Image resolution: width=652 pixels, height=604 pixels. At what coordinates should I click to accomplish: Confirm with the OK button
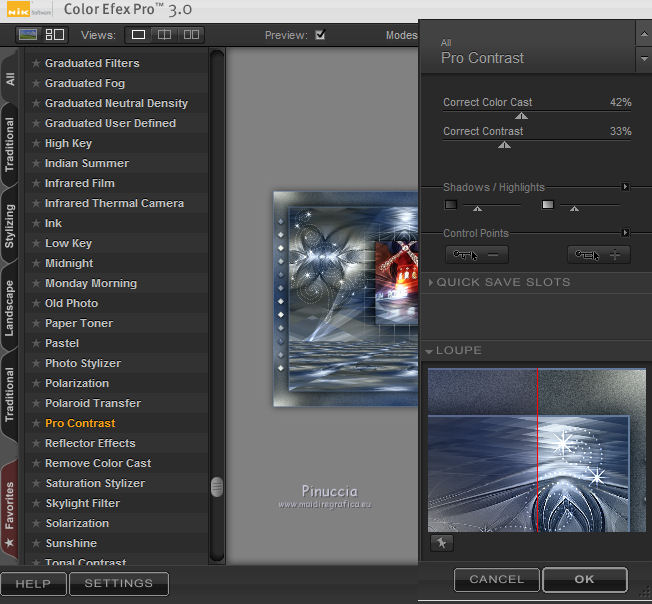tap(585, 579)
